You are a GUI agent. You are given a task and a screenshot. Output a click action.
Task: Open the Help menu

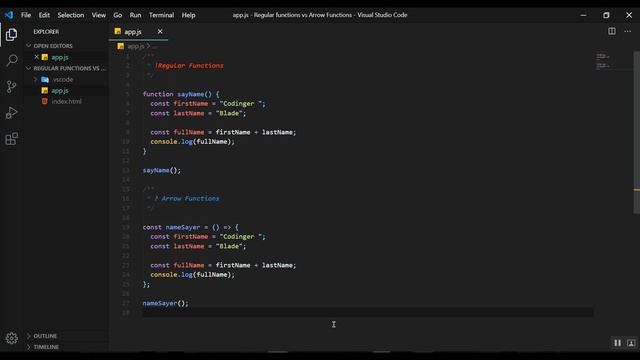click(188, 15)
